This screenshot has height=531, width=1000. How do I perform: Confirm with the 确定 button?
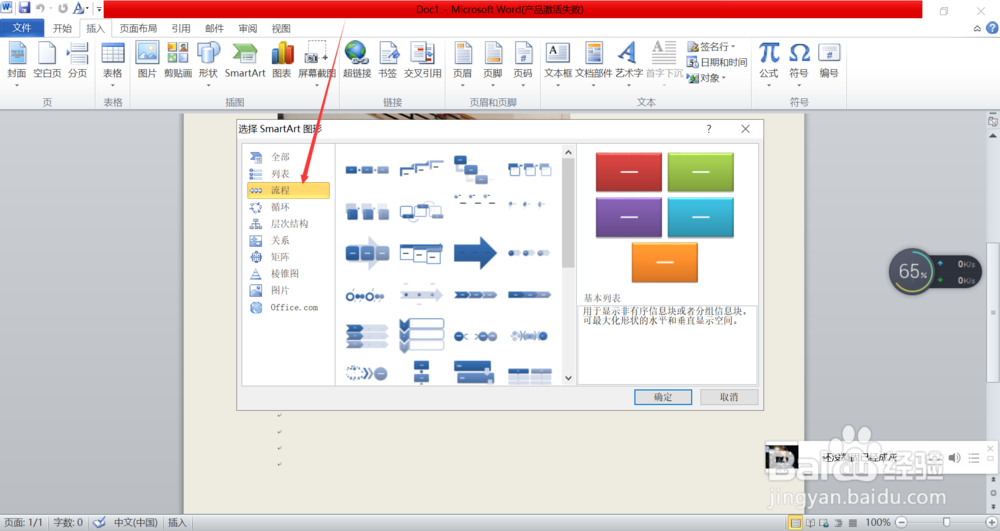point(663,397)
